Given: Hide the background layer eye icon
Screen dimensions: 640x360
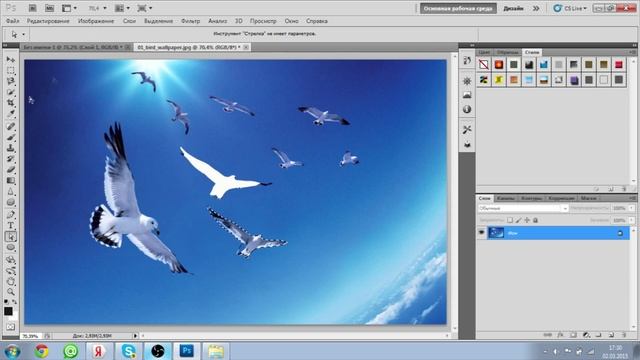Looking at the screenshot, I should pos(482,233).
